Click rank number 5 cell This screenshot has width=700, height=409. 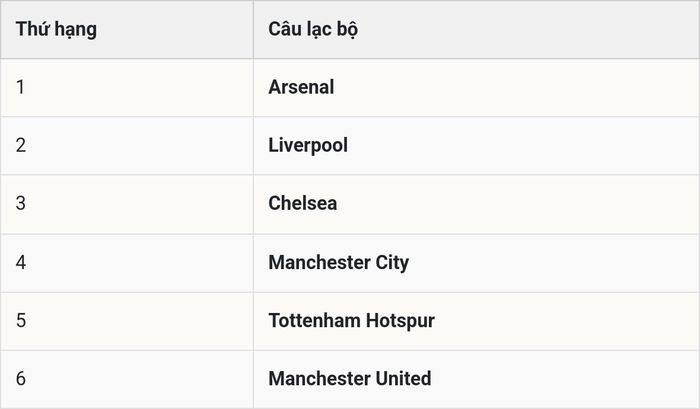coord(127,321)
